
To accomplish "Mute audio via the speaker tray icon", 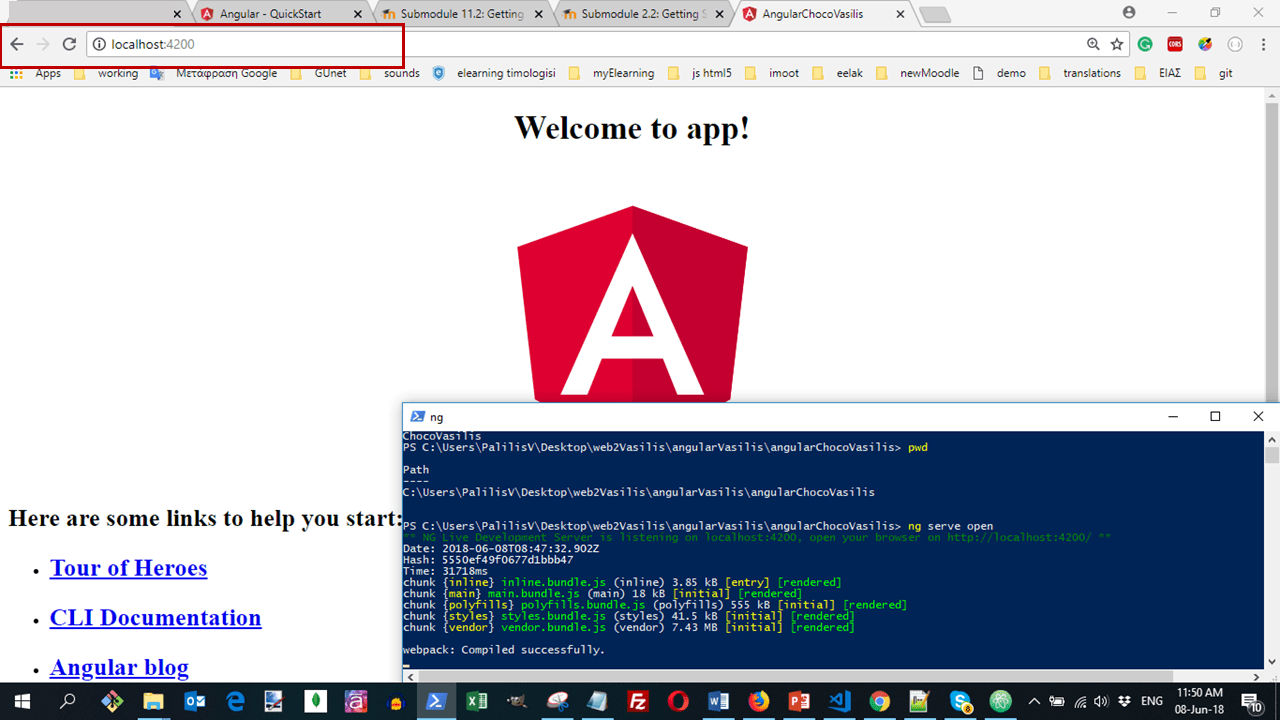I will [1102, 701].
